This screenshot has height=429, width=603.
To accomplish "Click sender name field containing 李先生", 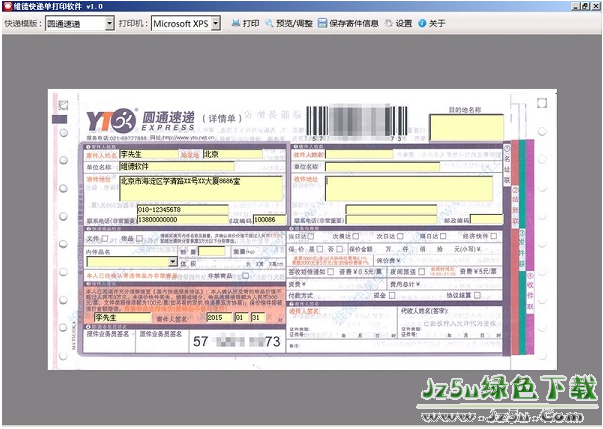I will [149, 155].
